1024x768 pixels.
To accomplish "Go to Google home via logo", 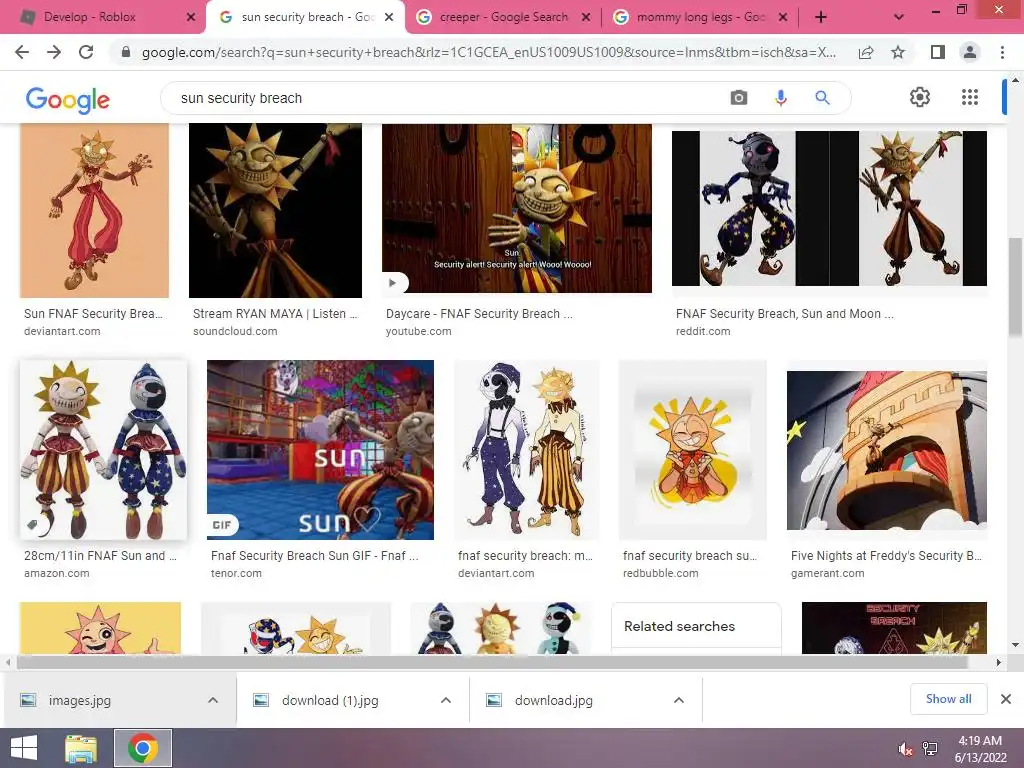I will coord(67,100).
